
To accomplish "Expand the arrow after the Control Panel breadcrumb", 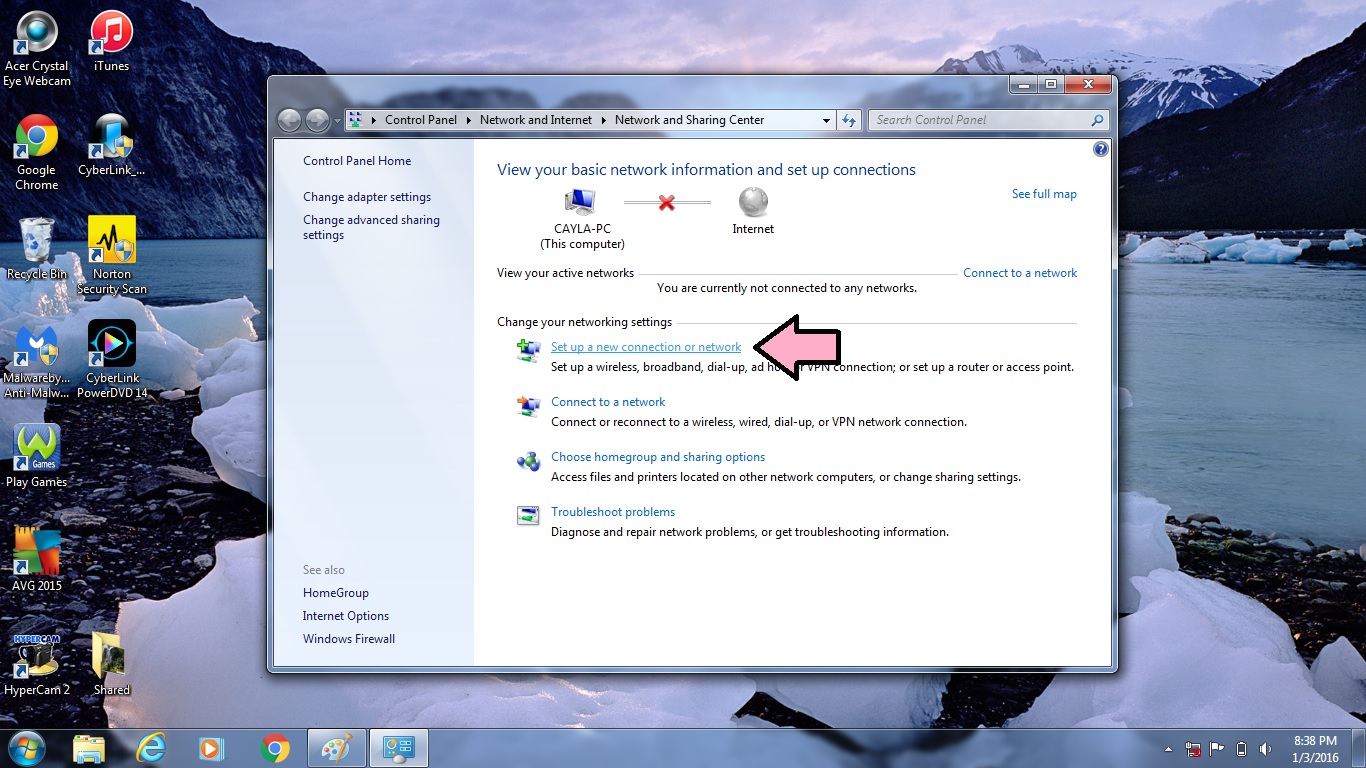I will 468,120.
